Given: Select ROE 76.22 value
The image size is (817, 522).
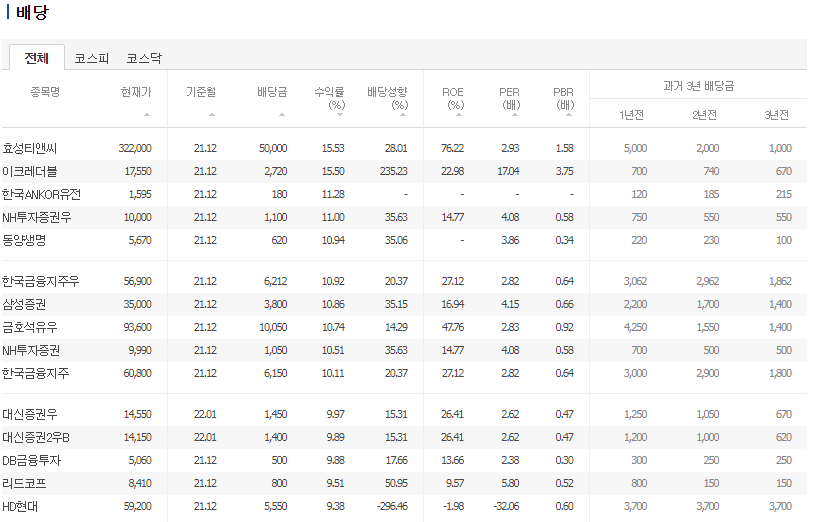Looking at the screenshot, I should click(x=452, y=148).
